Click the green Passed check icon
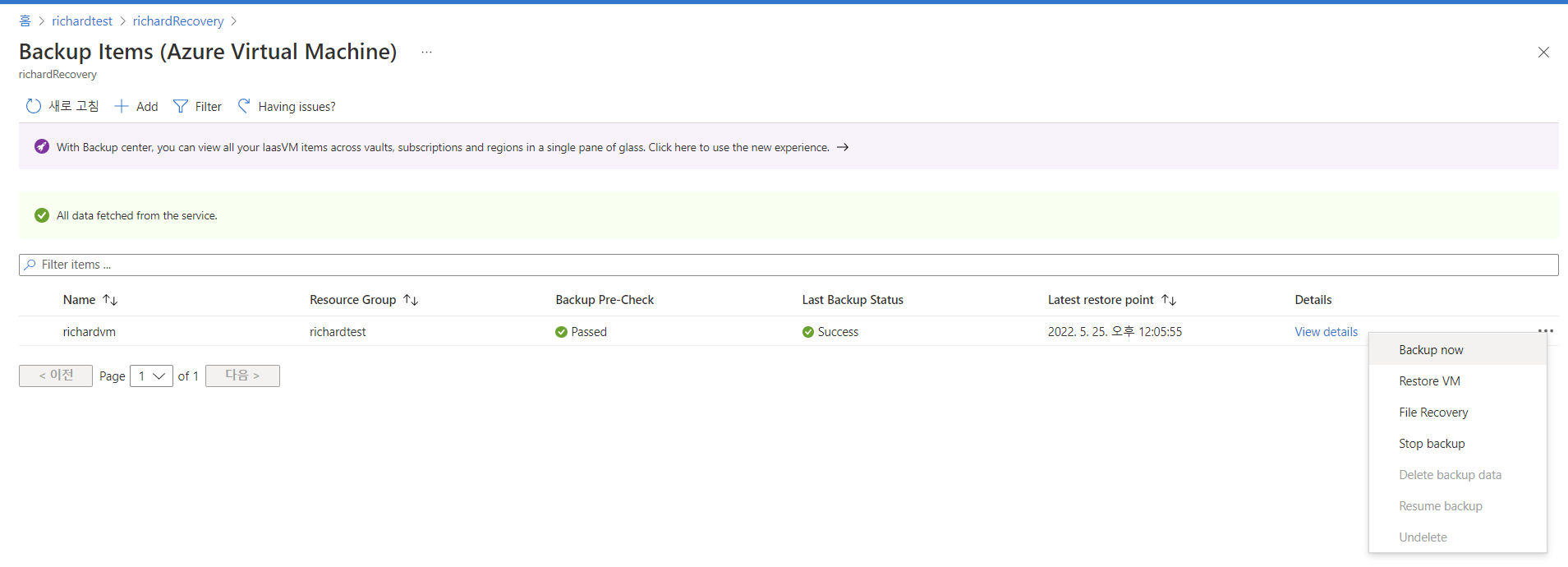The width and height of the screenshot is (1568, 567). pos(561,332)
